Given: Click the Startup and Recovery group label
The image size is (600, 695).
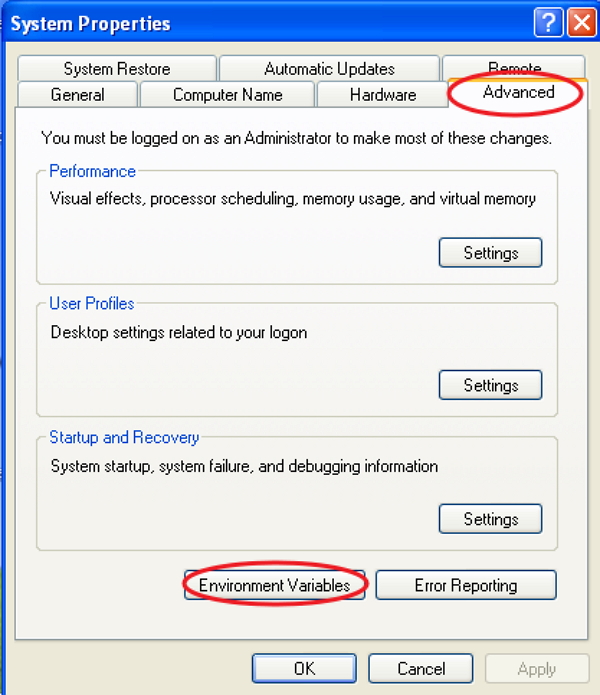Looking at the screenshot, I should [124, 437].
